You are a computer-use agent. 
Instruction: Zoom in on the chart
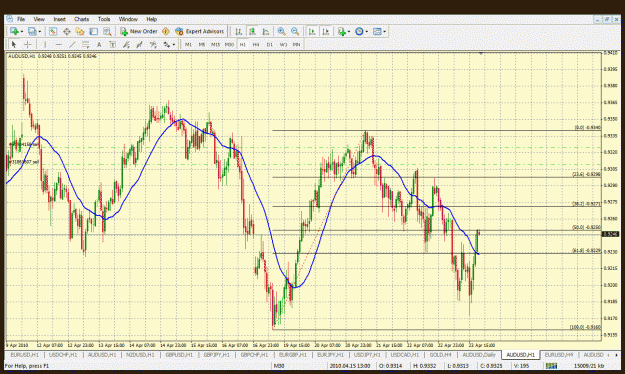click(281, 31)
